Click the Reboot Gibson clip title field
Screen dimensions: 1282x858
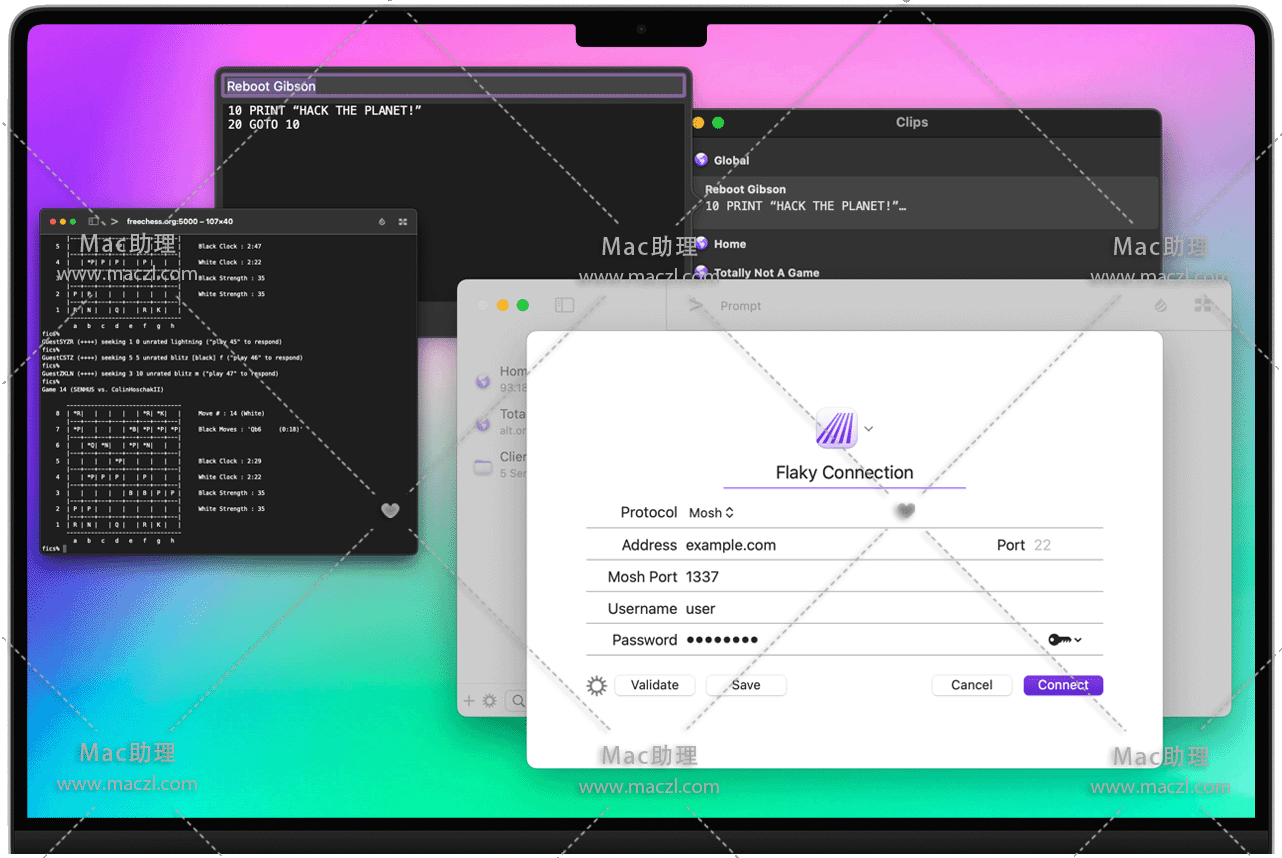tap(453, 86)
